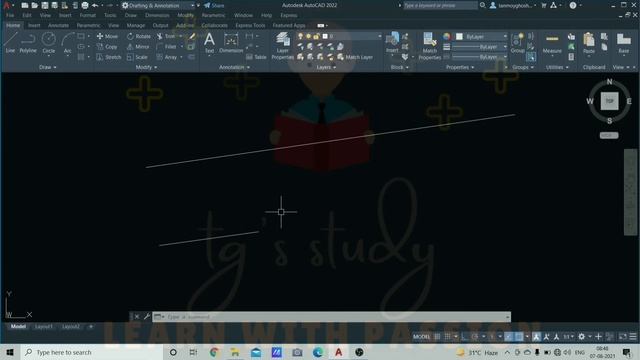Click the Base view tool
This screenshot has height=360, width=640.
click(x=623, y=43)
